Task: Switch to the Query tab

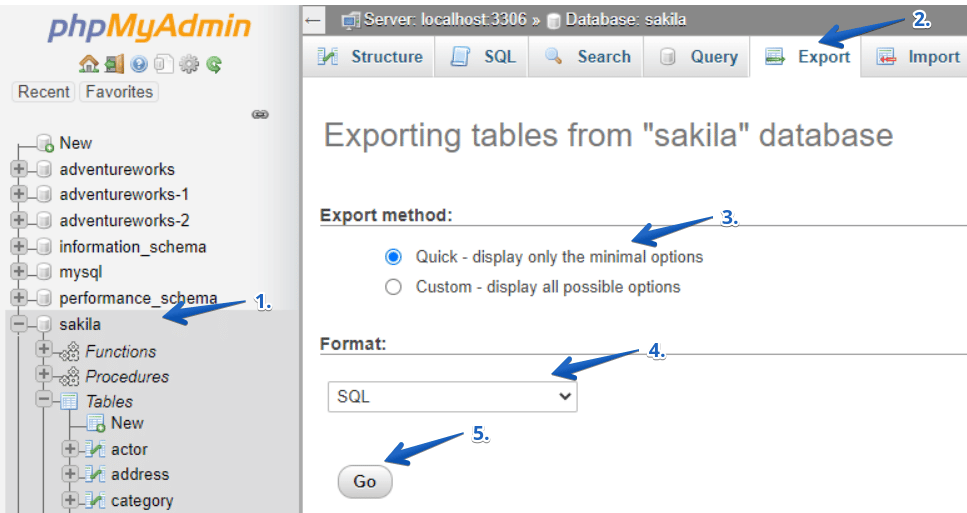Action: (697, 57)
